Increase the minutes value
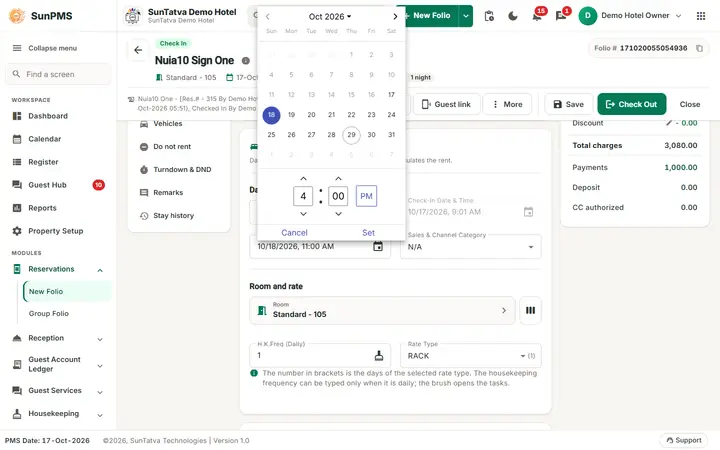The width and height of the screenshot is (720, 450). (x=338, y=179)
